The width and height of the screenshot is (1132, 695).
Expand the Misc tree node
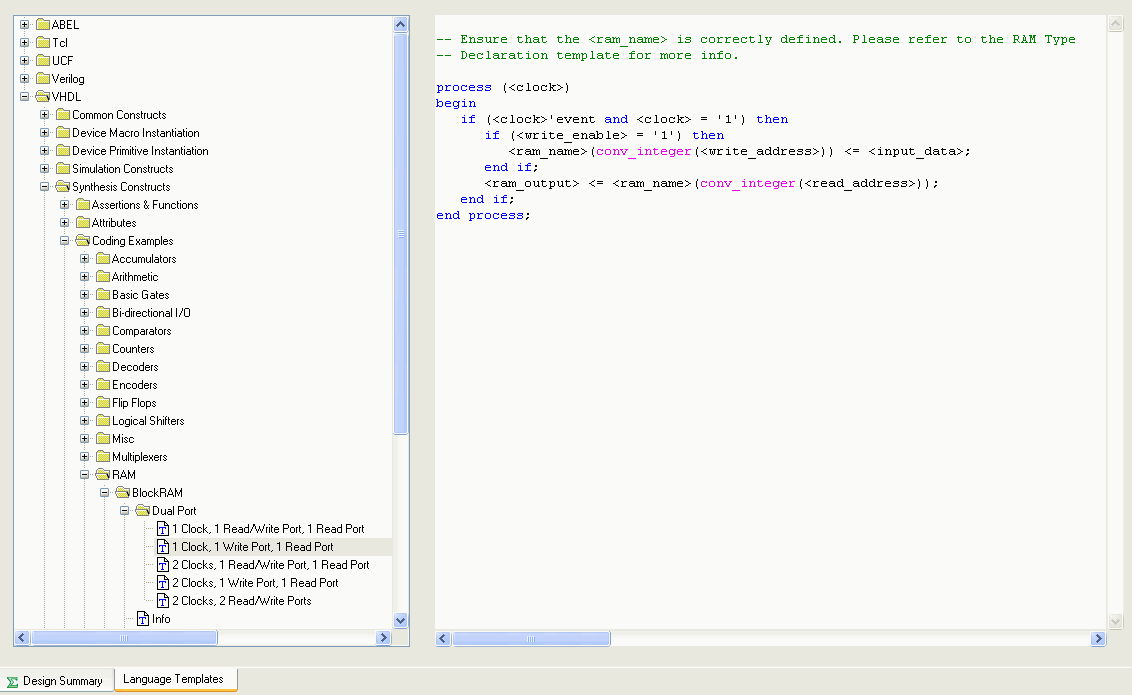pyautogui.click(x=85, y=439)
